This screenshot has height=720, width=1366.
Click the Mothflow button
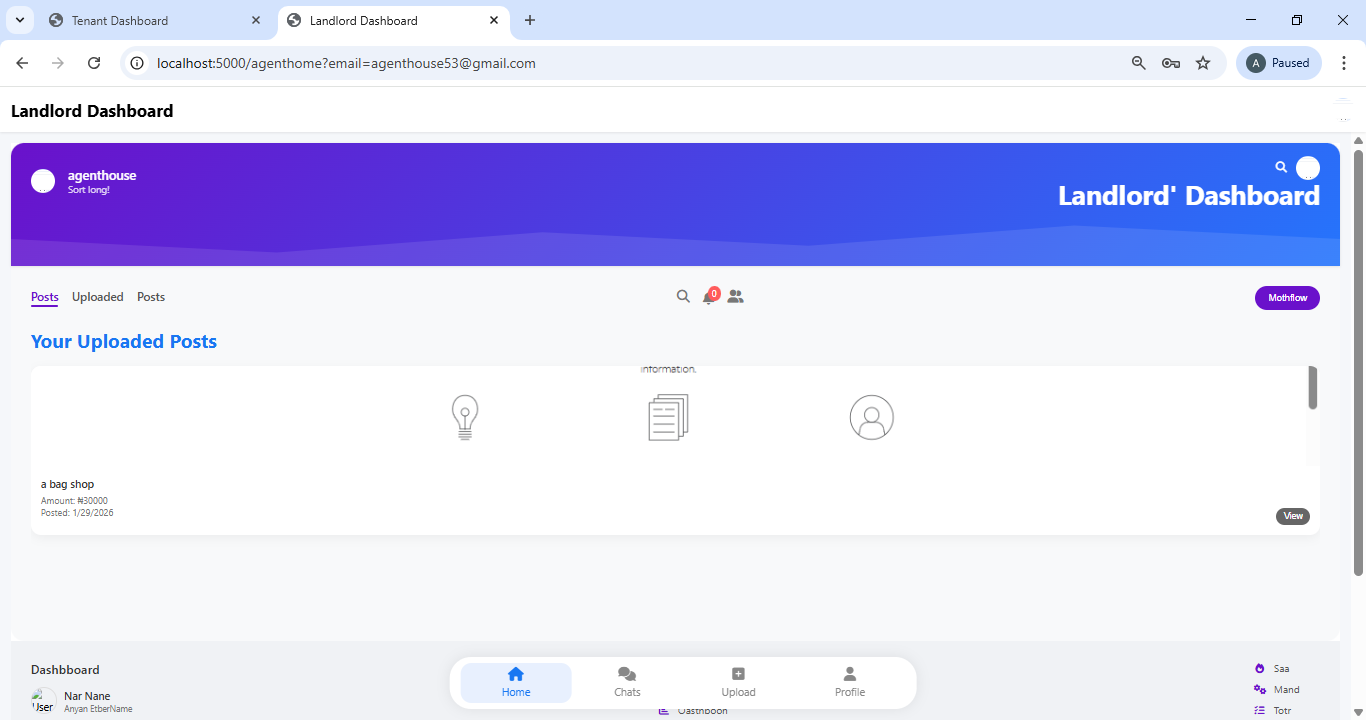pos(1287,297)
